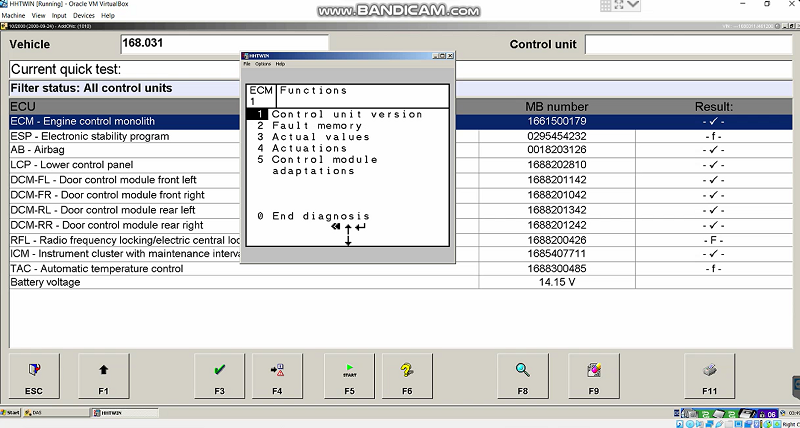Click the 14.15 V battery value
The height and width of the screenshot is (428, 800).
557,282
